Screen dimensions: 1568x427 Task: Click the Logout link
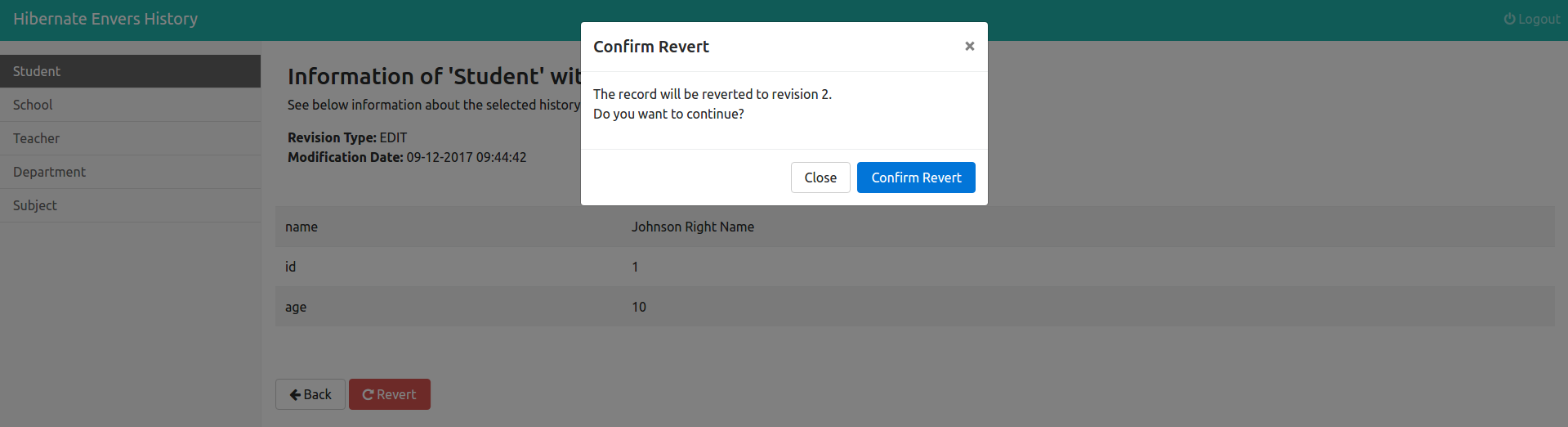[x=1532, y=19]
